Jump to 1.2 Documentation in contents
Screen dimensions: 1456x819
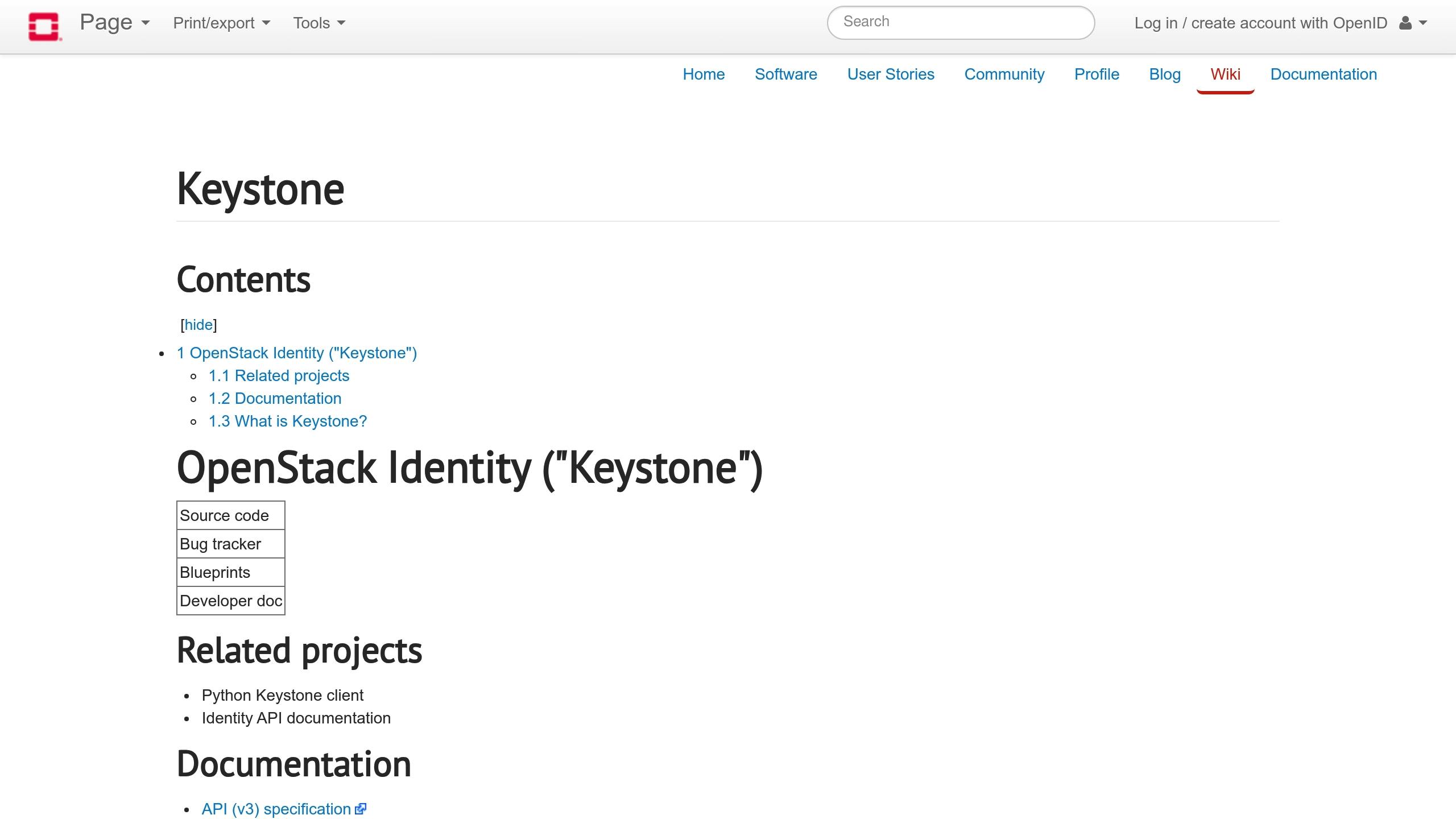[275, 399]
